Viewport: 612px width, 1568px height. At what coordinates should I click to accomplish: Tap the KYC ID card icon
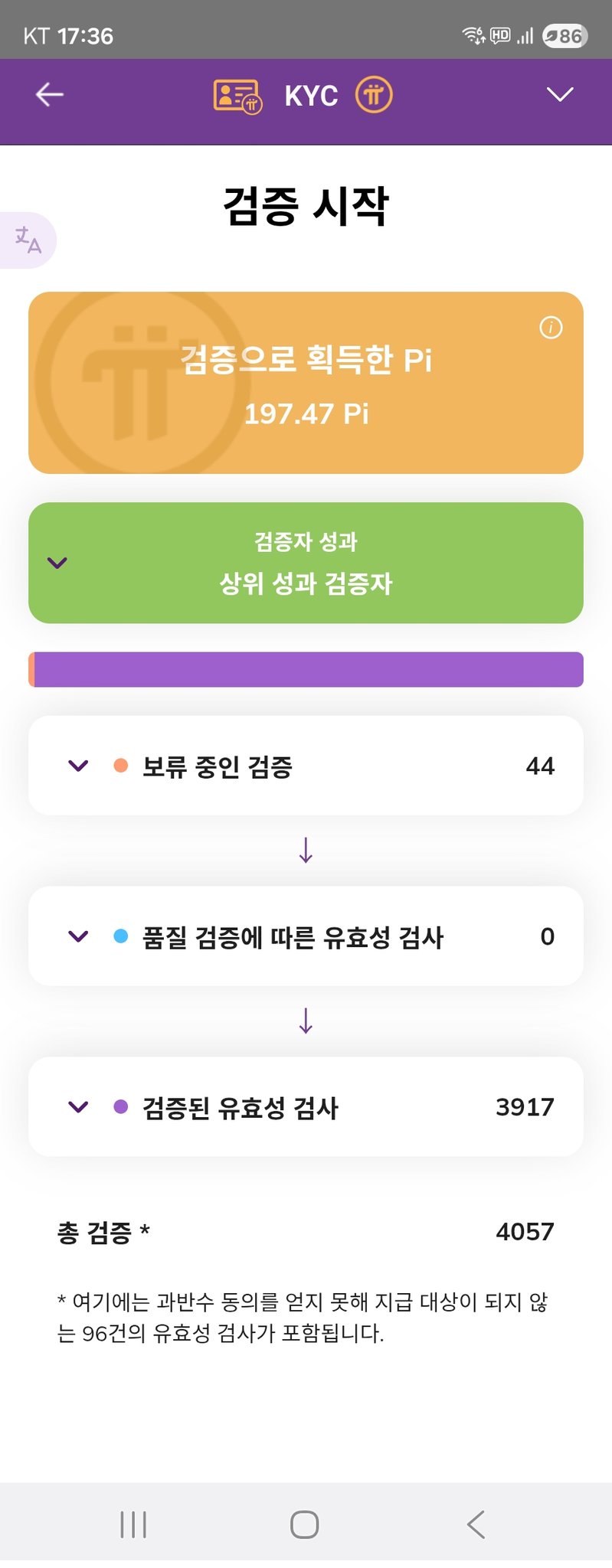pyautogui.click(x=237, y=96)
